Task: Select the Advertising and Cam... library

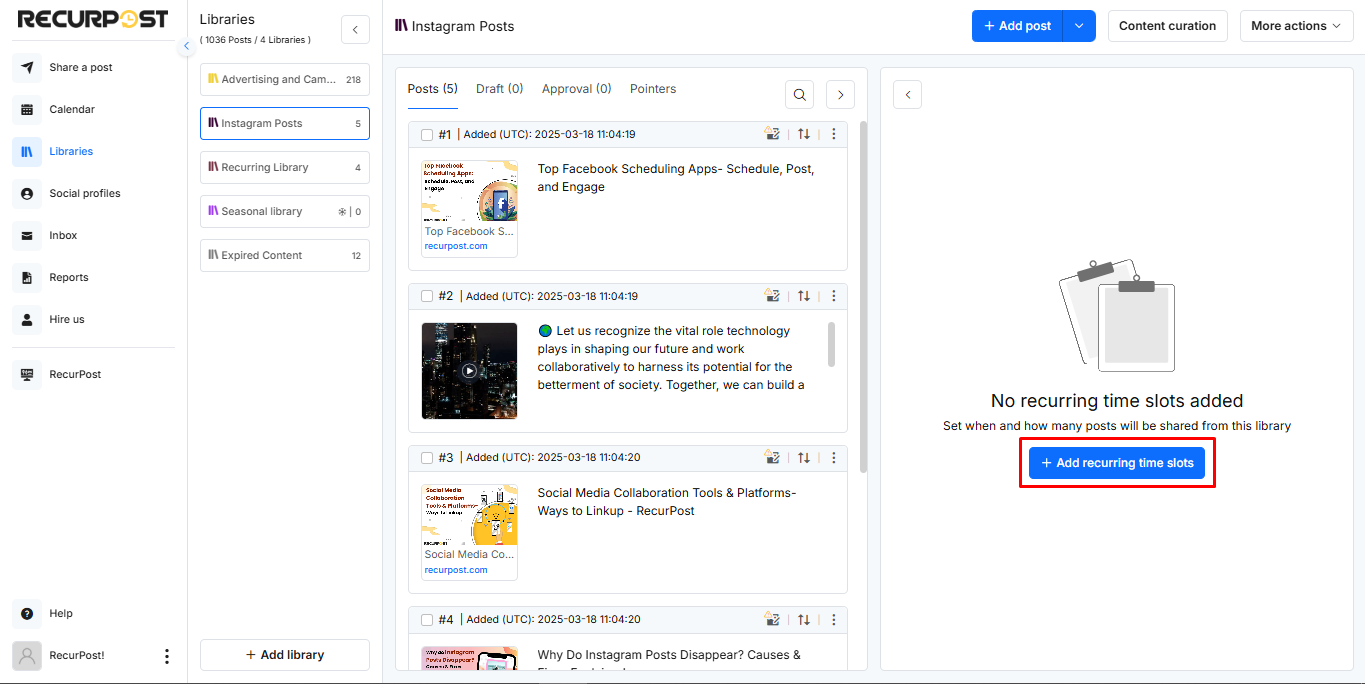Action: 285,79
